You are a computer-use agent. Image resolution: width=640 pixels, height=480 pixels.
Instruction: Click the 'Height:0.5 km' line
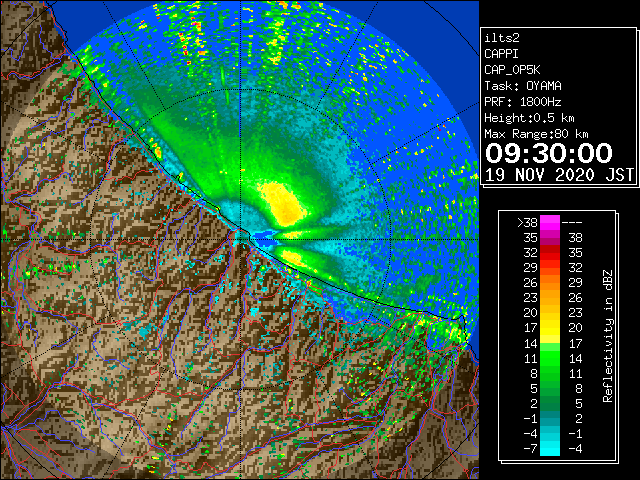[529, 118]
